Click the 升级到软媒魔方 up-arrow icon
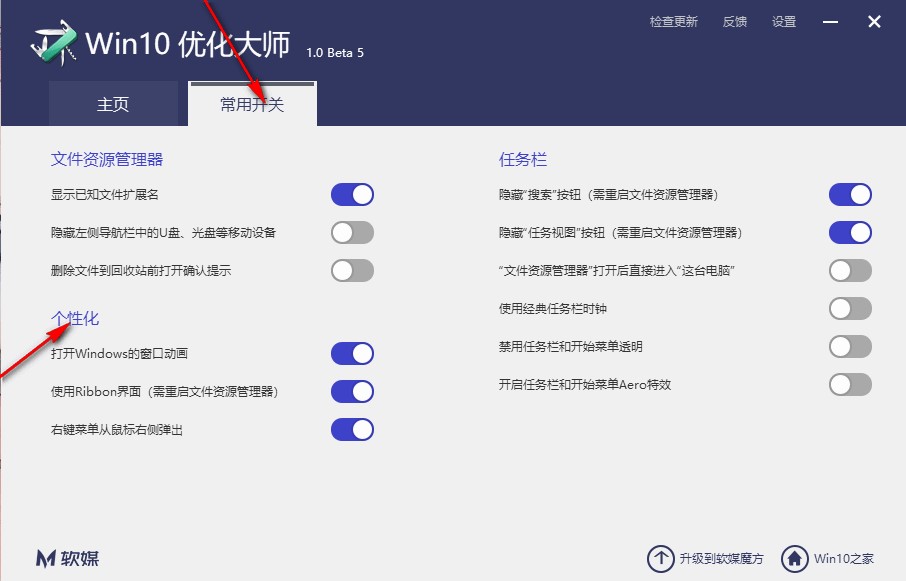The image size is (906, 581). [660, 558]
